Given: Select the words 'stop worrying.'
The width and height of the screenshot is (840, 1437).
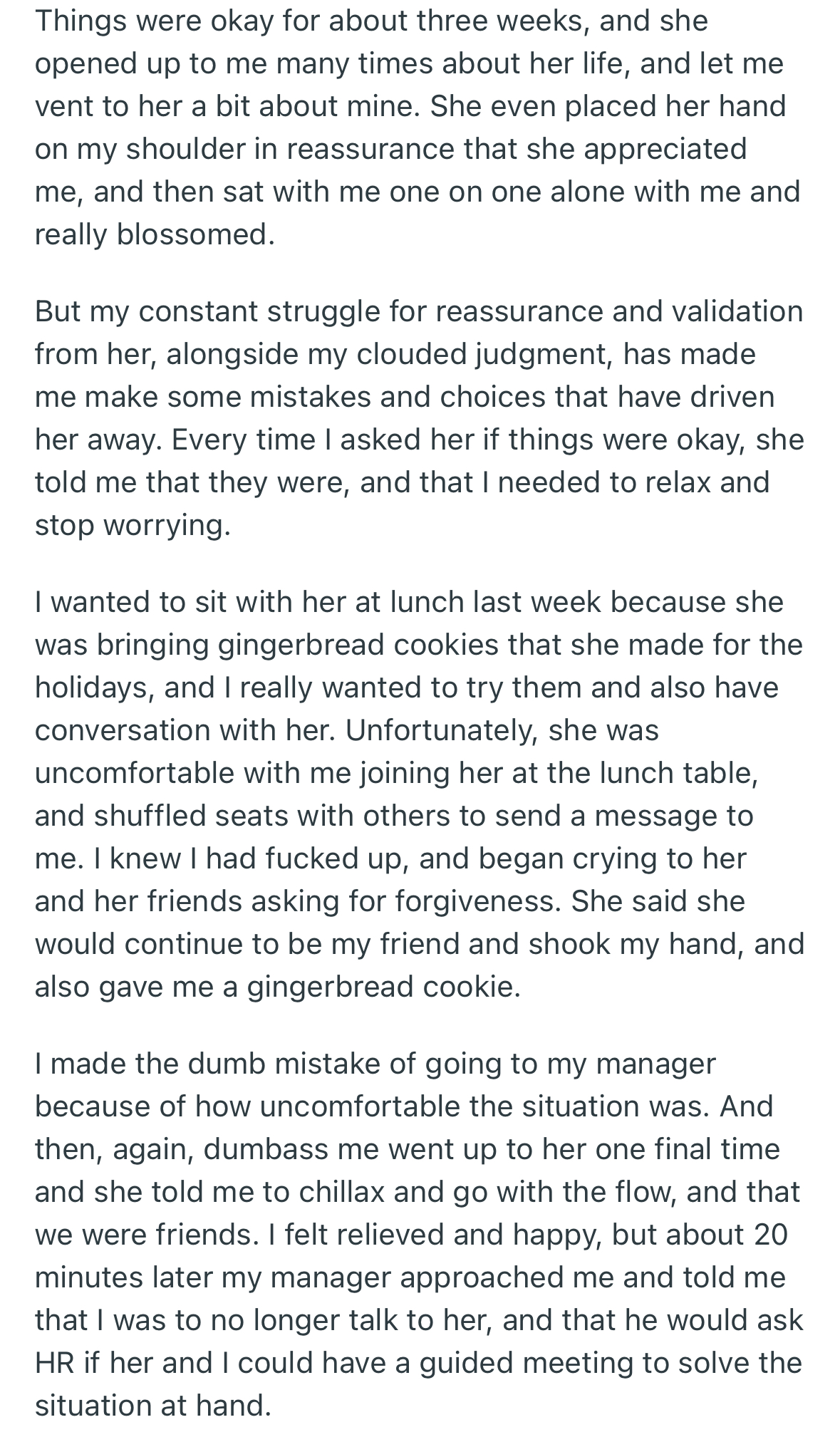Looking at the screenshot, I should coord(133,526).
